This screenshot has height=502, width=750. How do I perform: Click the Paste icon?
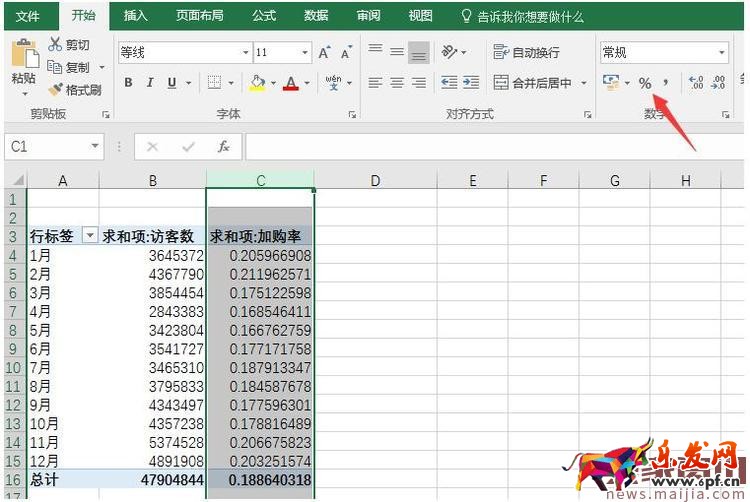(24, 54)
